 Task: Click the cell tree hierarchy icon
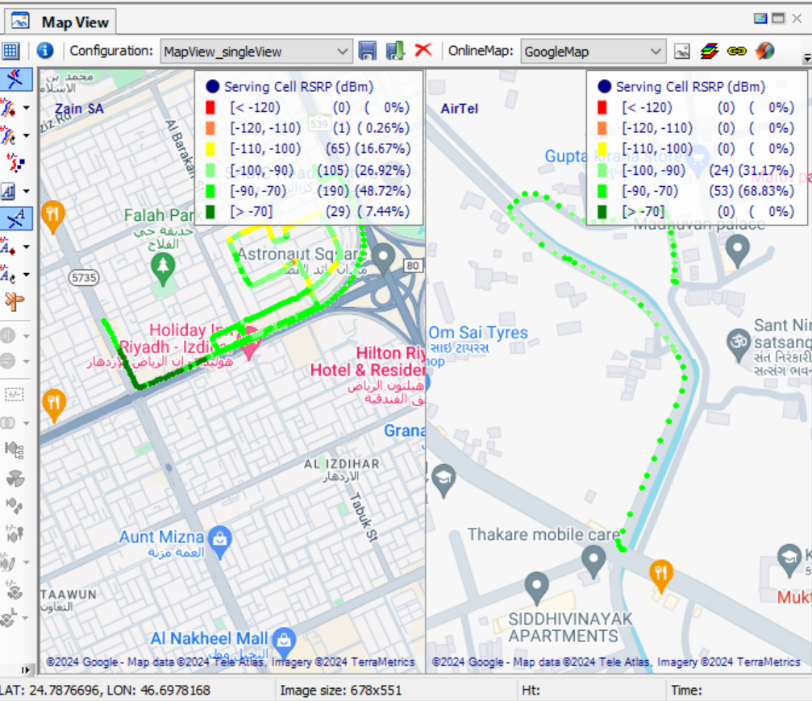14,450
